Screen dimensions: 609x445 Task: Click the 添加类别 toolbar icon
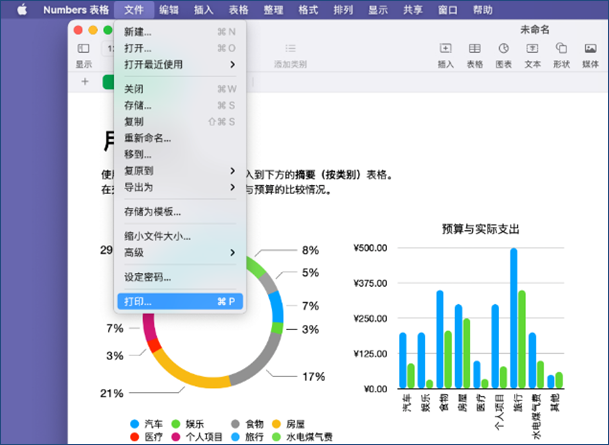coord(290,49)
